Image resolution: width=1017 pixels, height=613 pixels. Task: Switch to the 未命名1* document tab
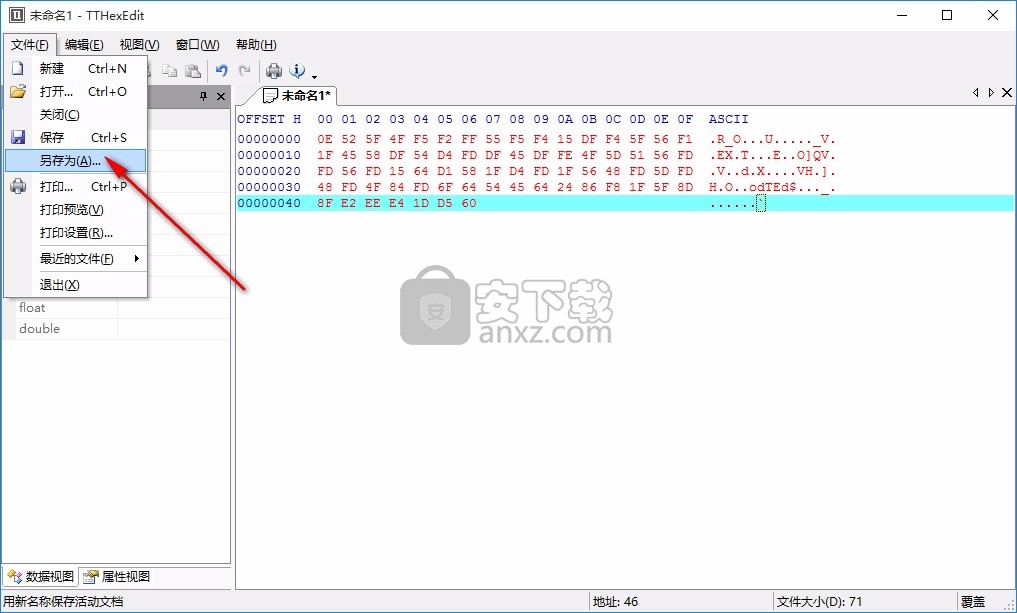point(298,96)
